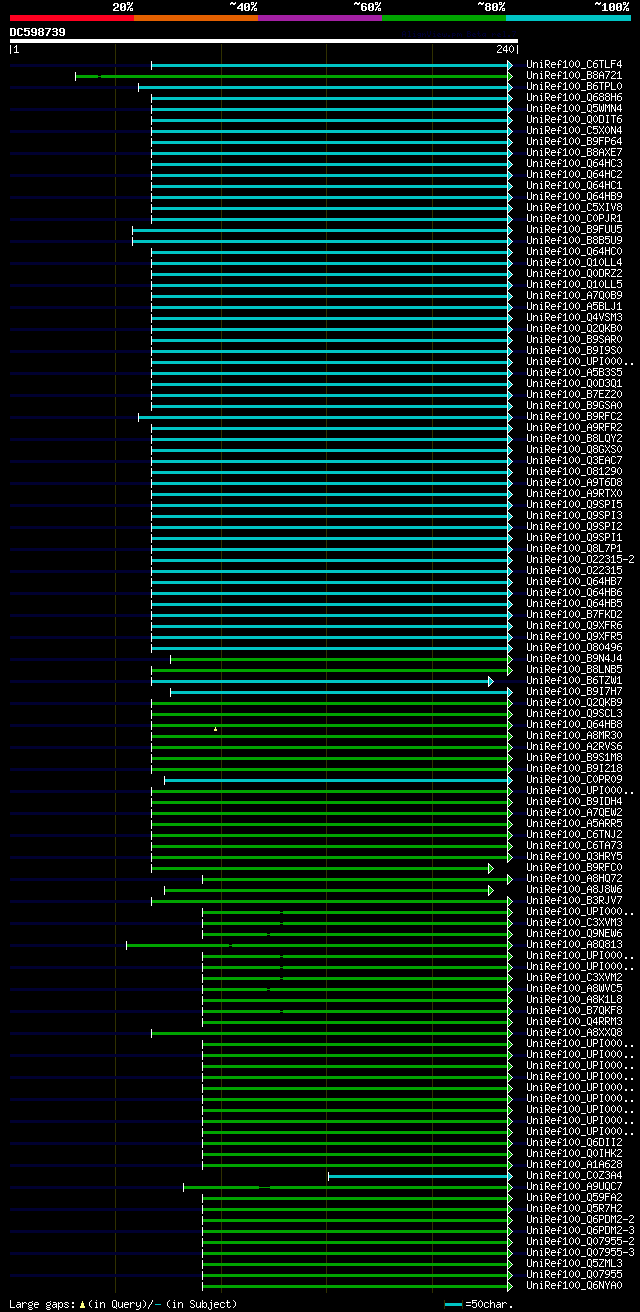The width and height of the screenshot is (640, 1312).
Task: Select the UniRef100_A9UQC7 label
Action: pos(574,1187)
